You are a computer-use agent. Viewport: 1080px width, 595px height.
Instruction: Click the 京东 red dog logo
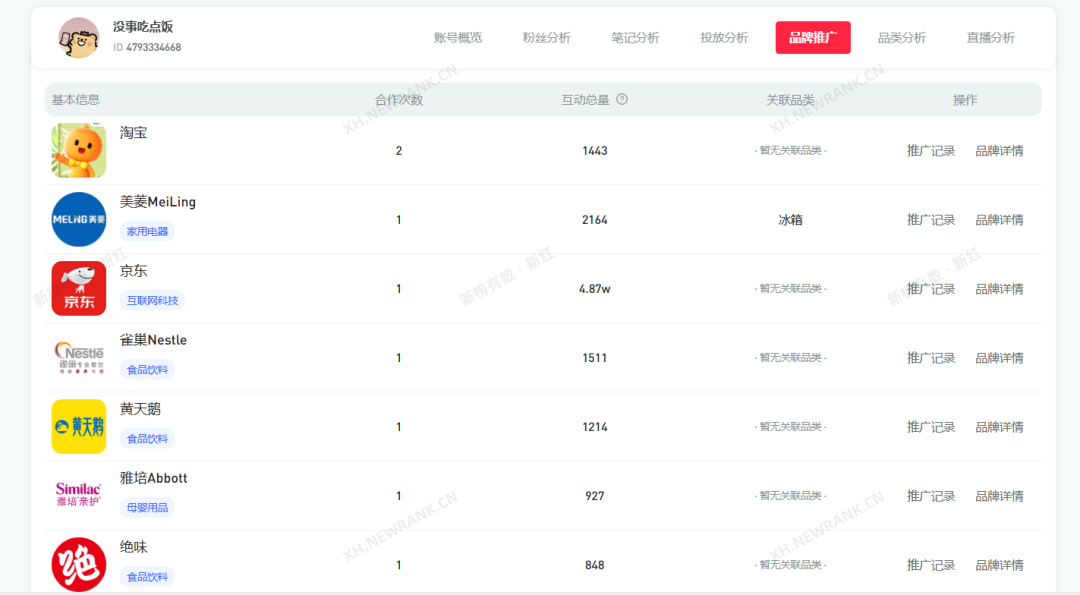tap(79, 289)
